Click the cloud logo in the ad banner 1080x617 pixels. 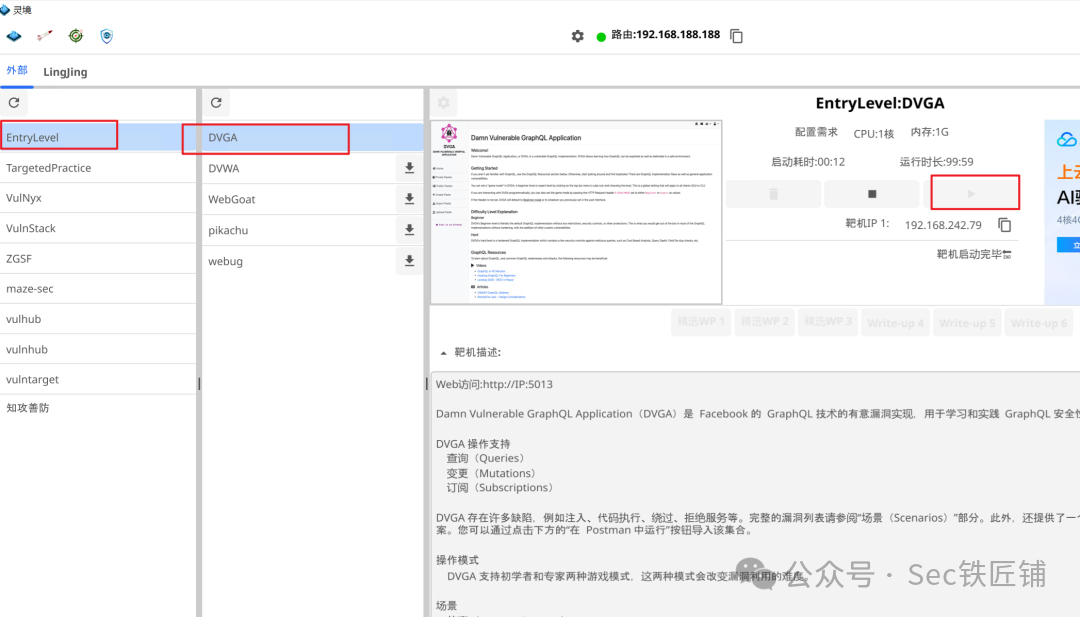[1067, 140]
